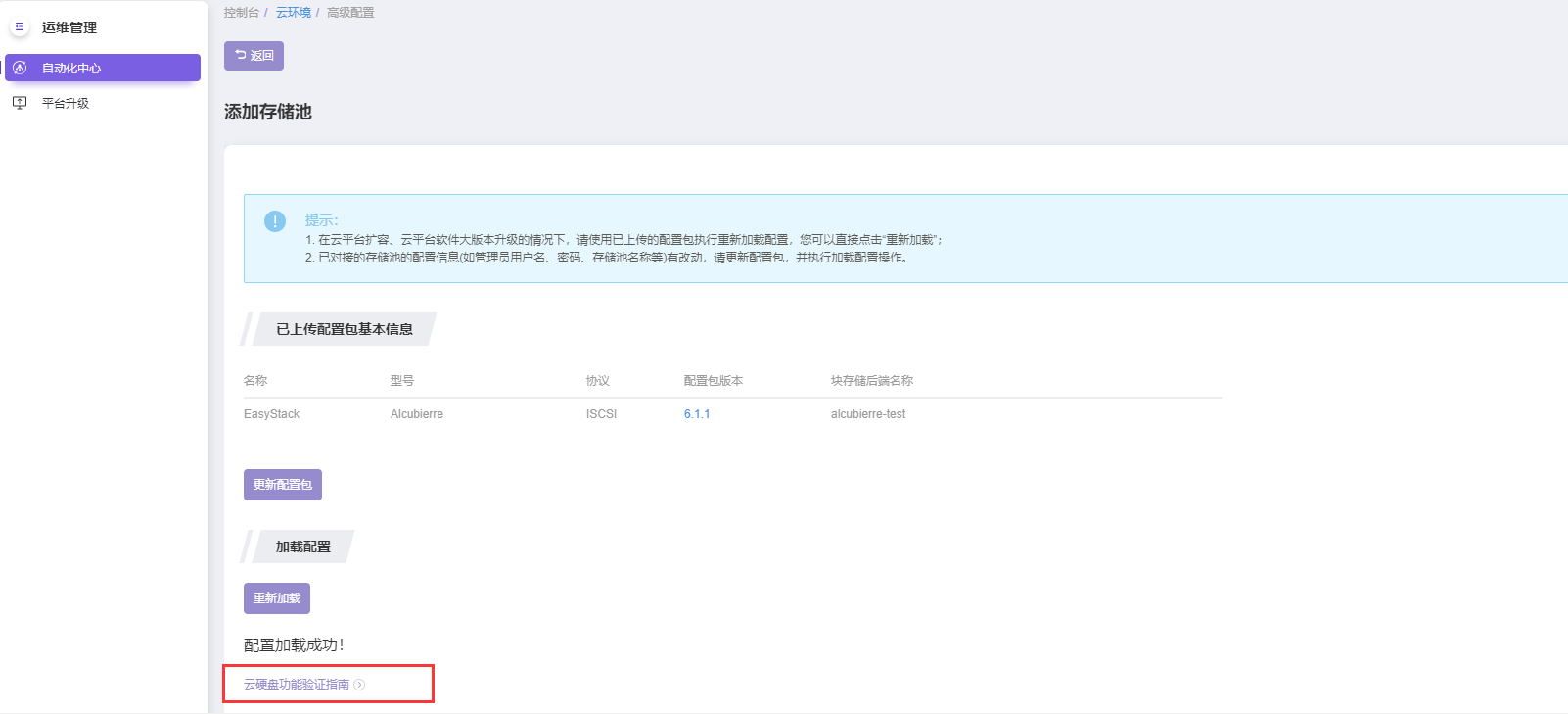Click the circled arrow icon after 云硬盘功能验证指南
1568x714 pixels.
click(x=359, y=685)
